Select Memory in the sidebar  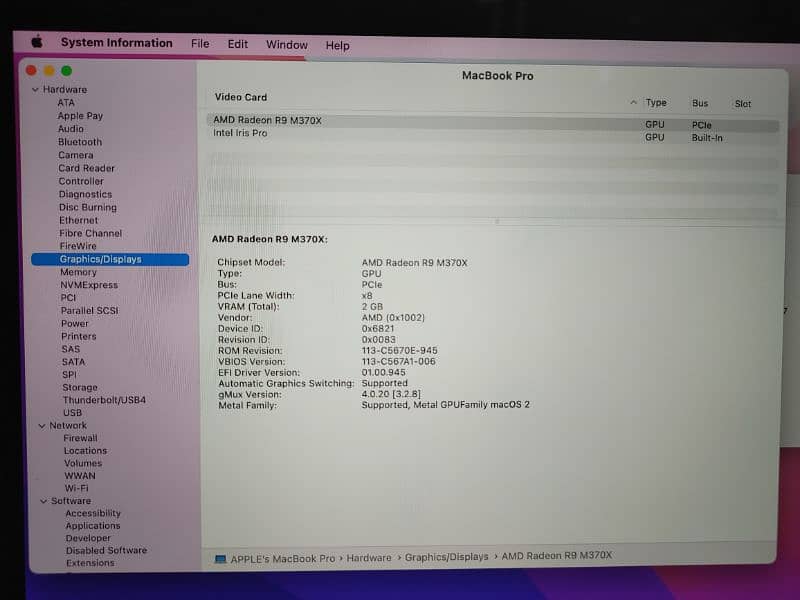[x=78, y=272]
